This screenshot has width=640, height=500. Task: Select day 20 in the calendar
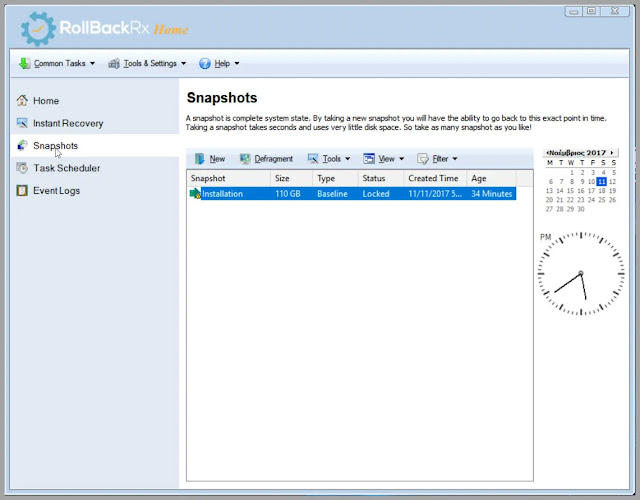click(x=549, y=200)
